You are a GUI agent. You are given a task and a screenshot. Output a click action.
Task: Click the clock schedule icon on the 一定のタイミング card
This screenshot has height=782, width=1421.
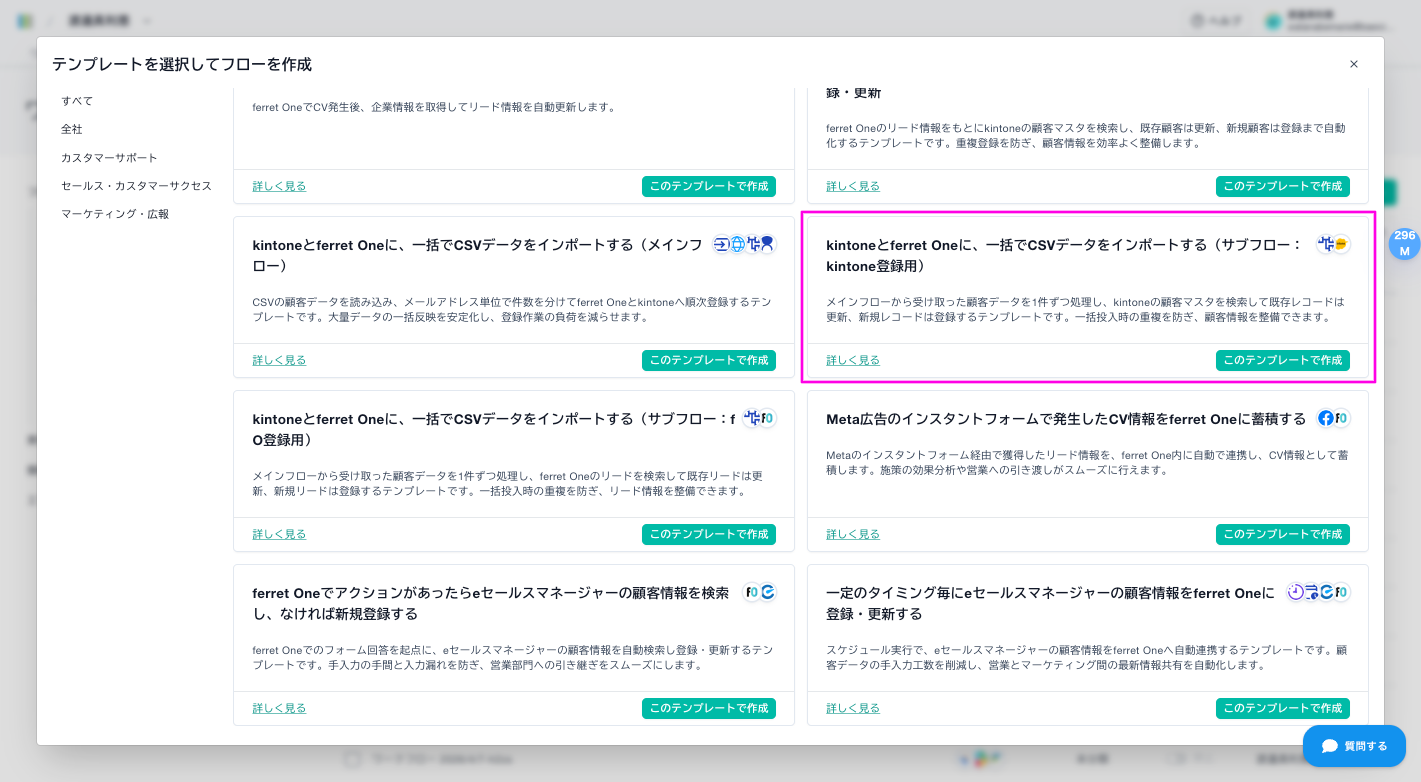tap(1296, 592)
